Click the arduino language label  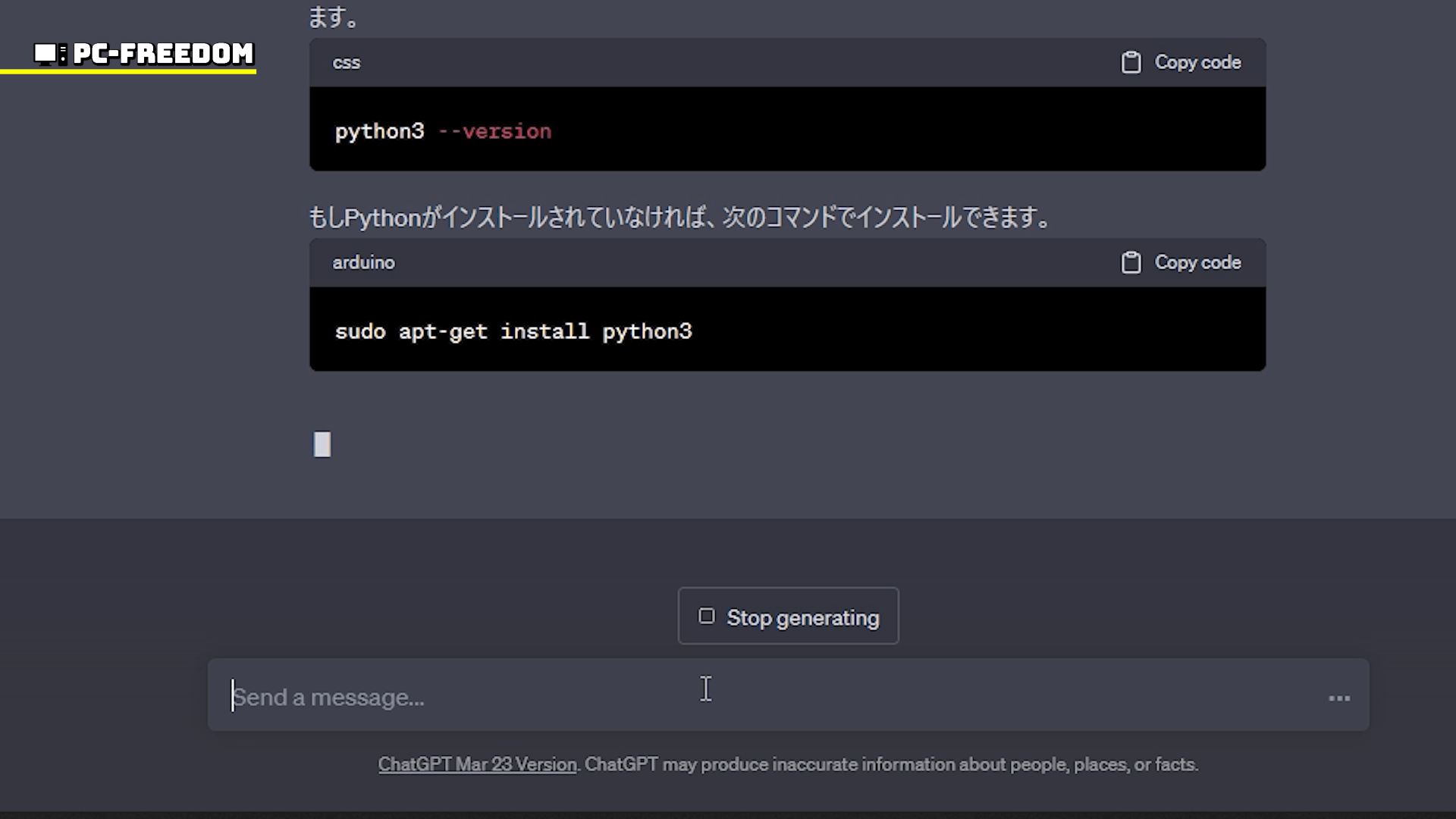(363, 262)
